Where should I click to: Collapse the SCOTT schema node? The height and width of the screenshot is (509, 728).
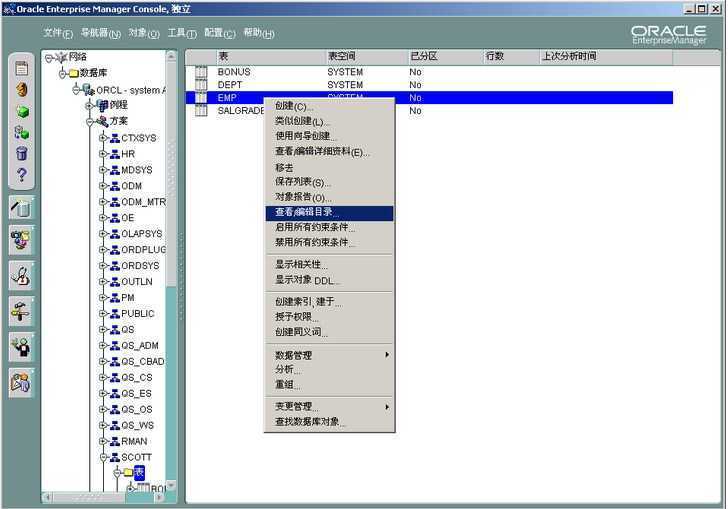[x=104, y=457]
